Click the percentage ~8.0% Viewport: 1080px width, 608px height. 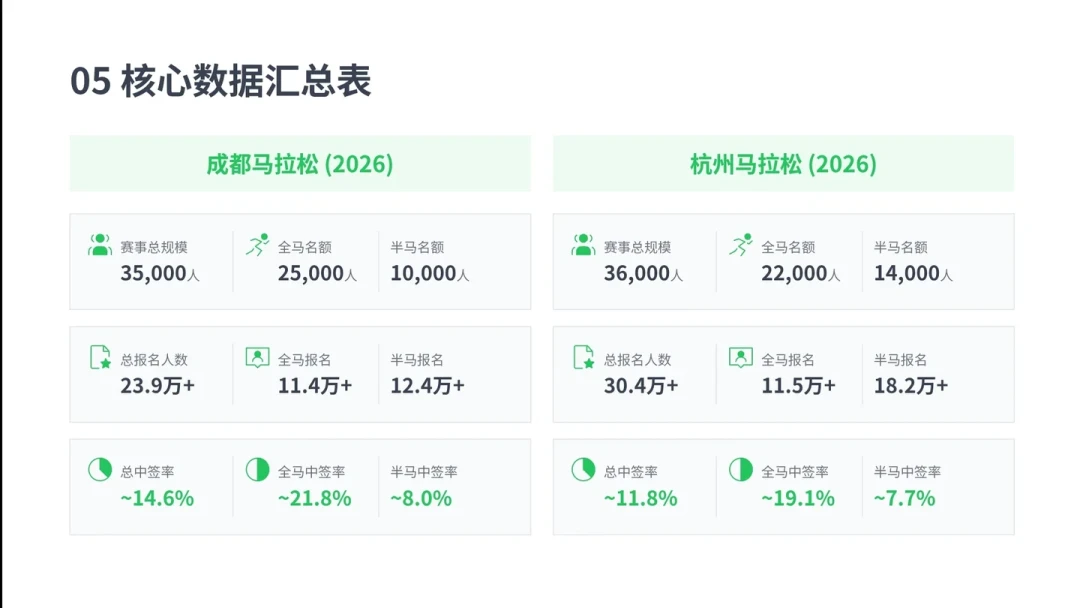422,498
